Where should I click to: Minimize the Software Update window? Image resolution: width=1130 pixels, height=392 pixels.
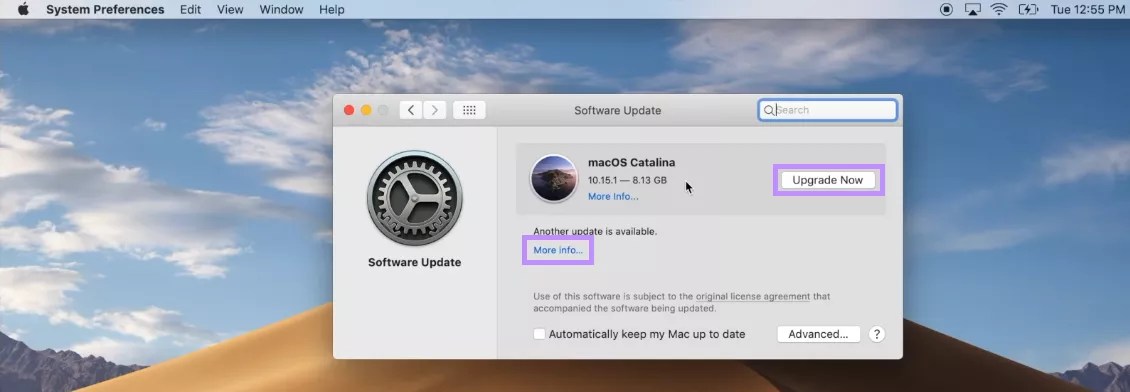tap(366, 110)
